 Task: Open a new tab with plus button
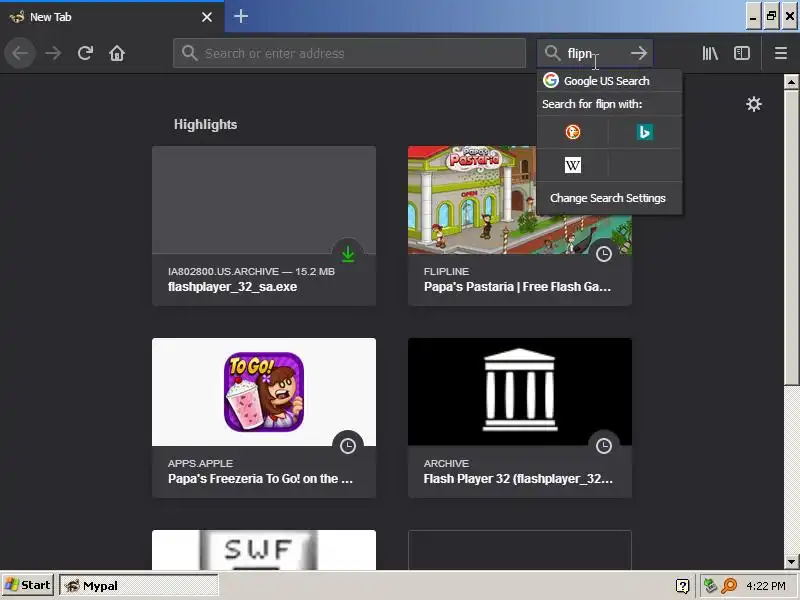pos(241,16)
